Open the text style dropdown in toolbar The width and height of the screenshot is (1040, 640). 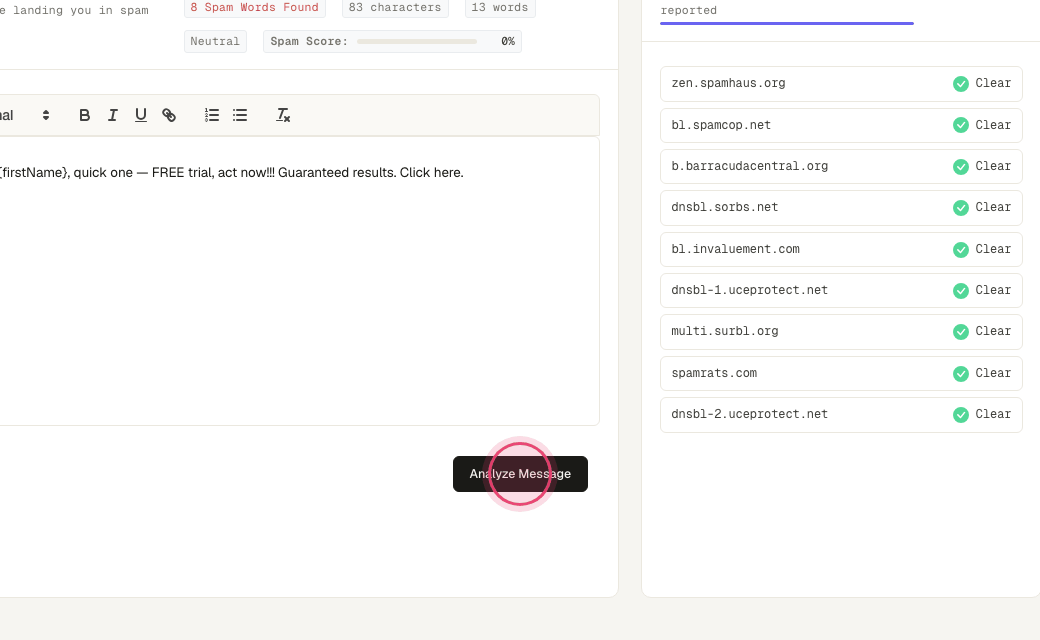coord(25,115)
